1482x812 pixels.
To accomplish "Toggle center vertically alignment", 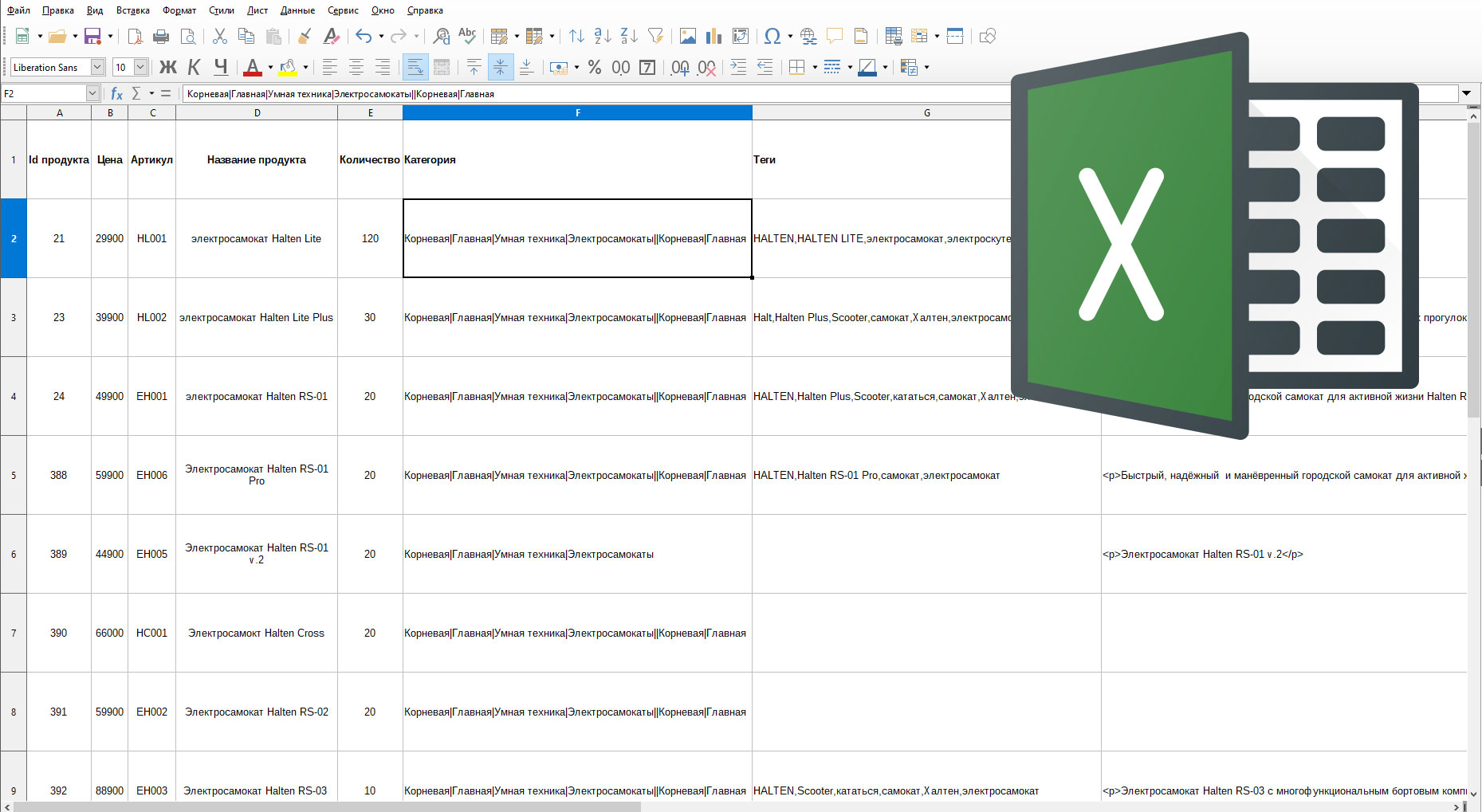I will coord(500,67).
